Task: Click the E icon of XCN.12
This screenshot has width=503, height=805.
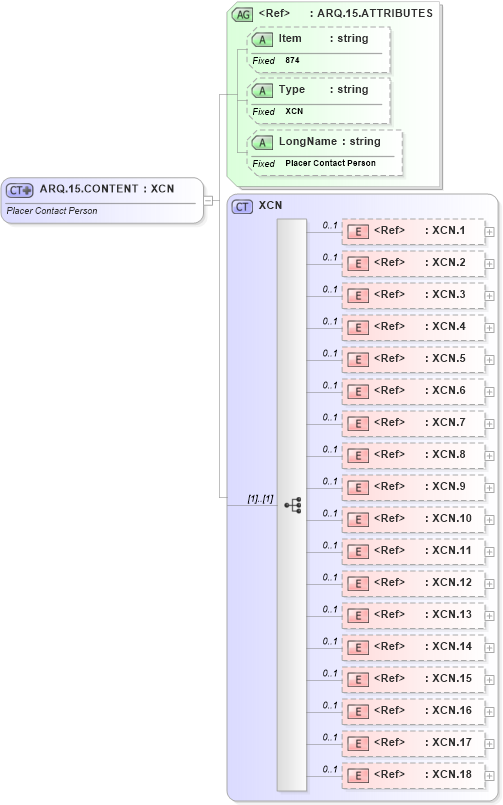Action: pos(358,584)
